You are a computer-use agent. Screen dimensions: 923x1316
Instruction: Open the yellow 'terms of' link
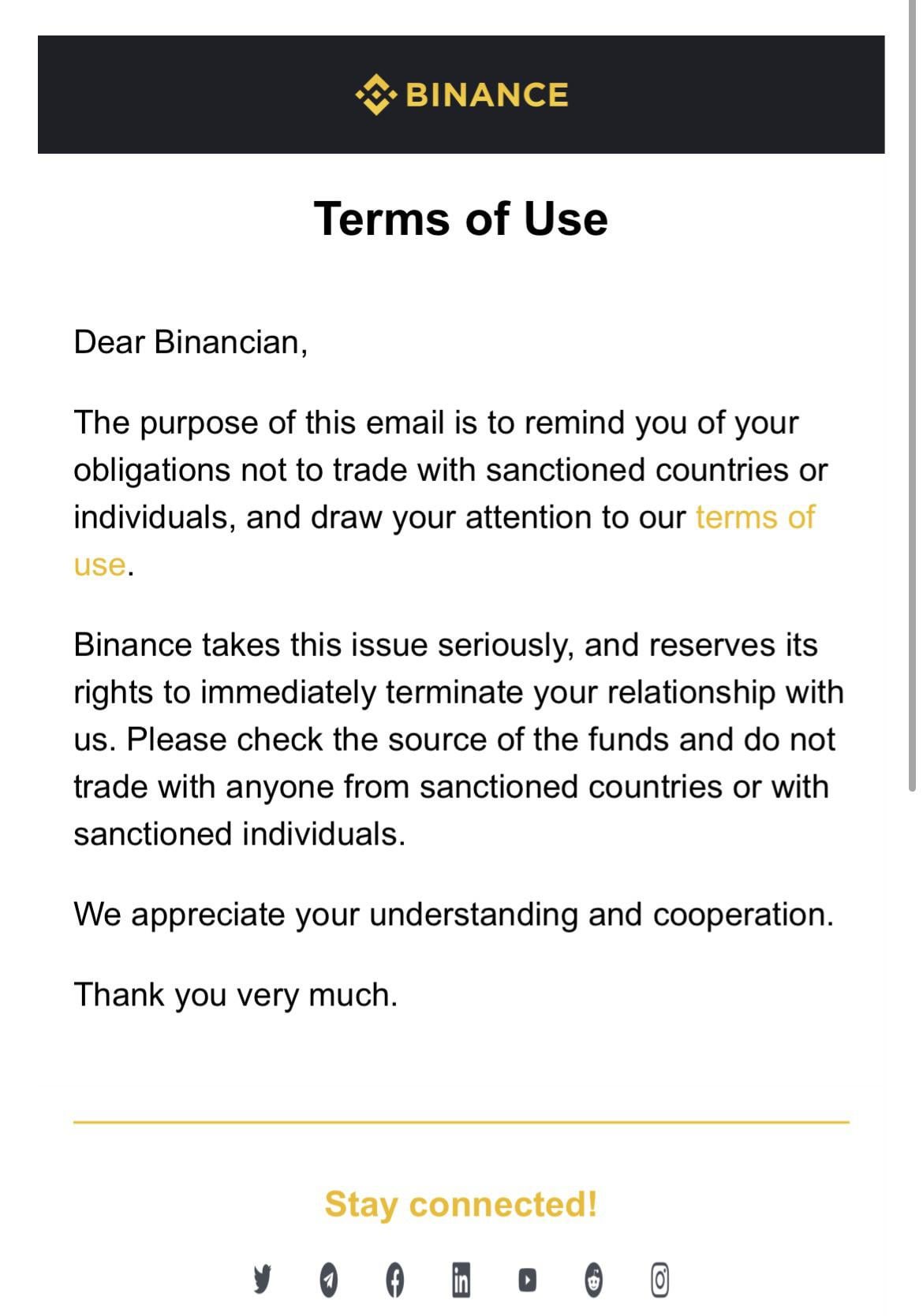click(x=755, y=517)
